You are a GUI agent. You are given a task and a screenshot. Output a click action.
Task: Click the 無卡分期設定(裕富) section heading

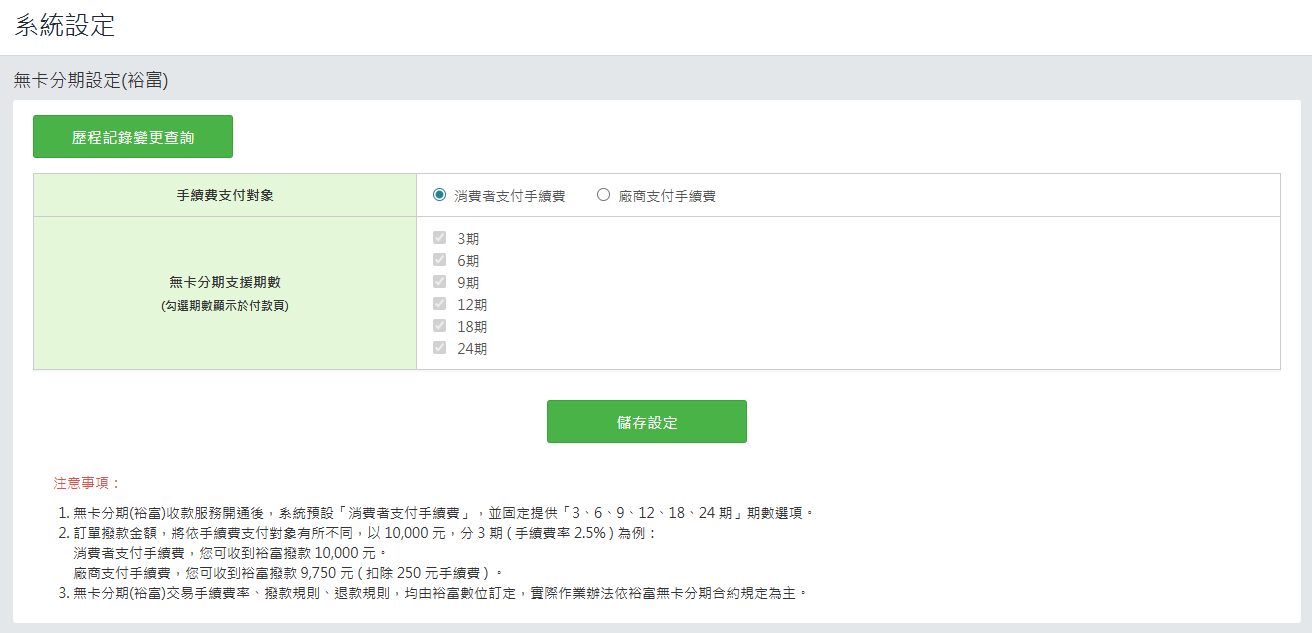coord(91,80)
